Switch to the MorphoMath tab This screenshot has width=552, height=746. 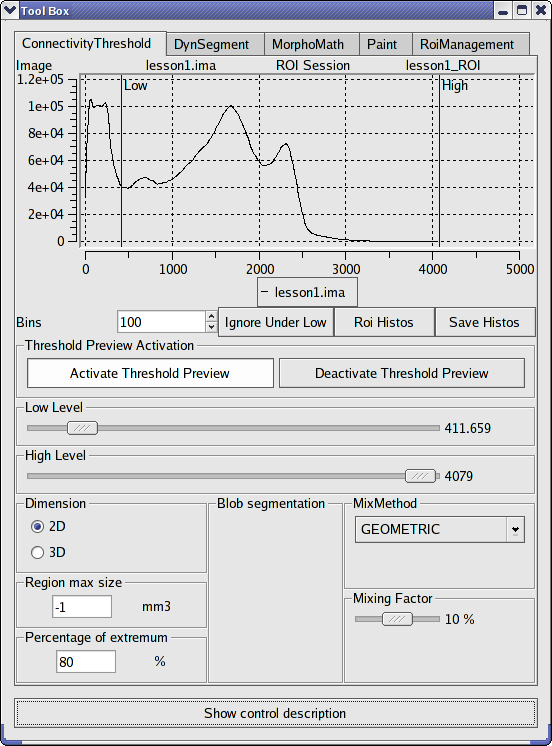point(308,45)
